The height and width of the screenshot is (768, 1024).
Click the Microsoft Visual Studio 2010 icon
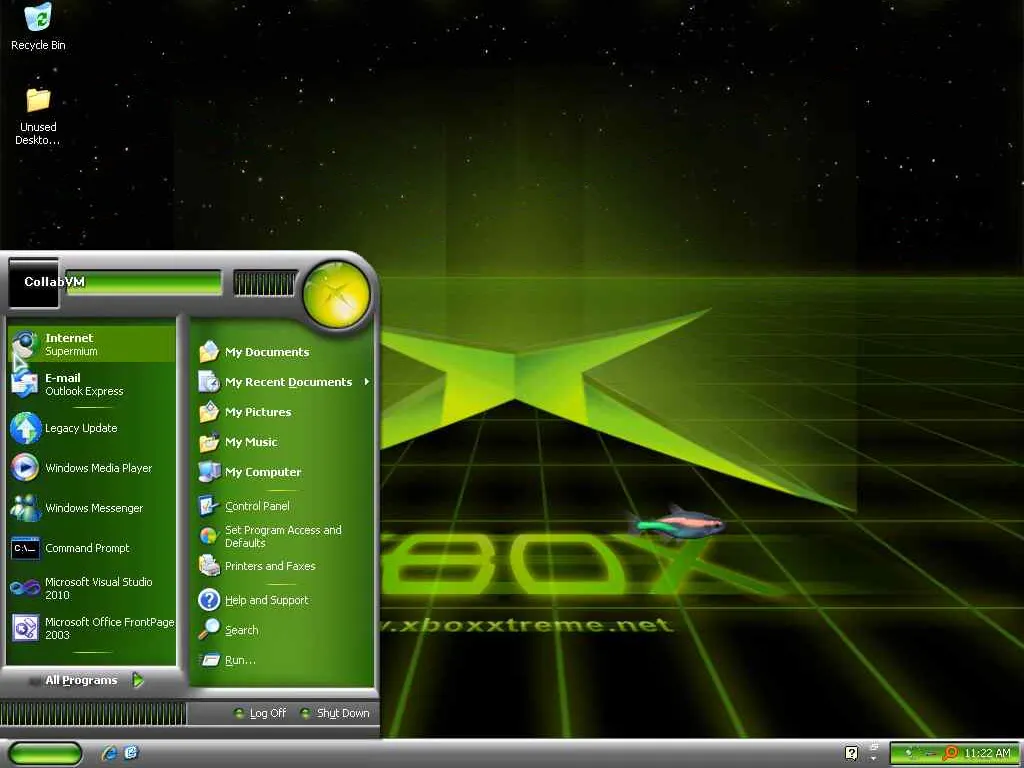point(25,588)
